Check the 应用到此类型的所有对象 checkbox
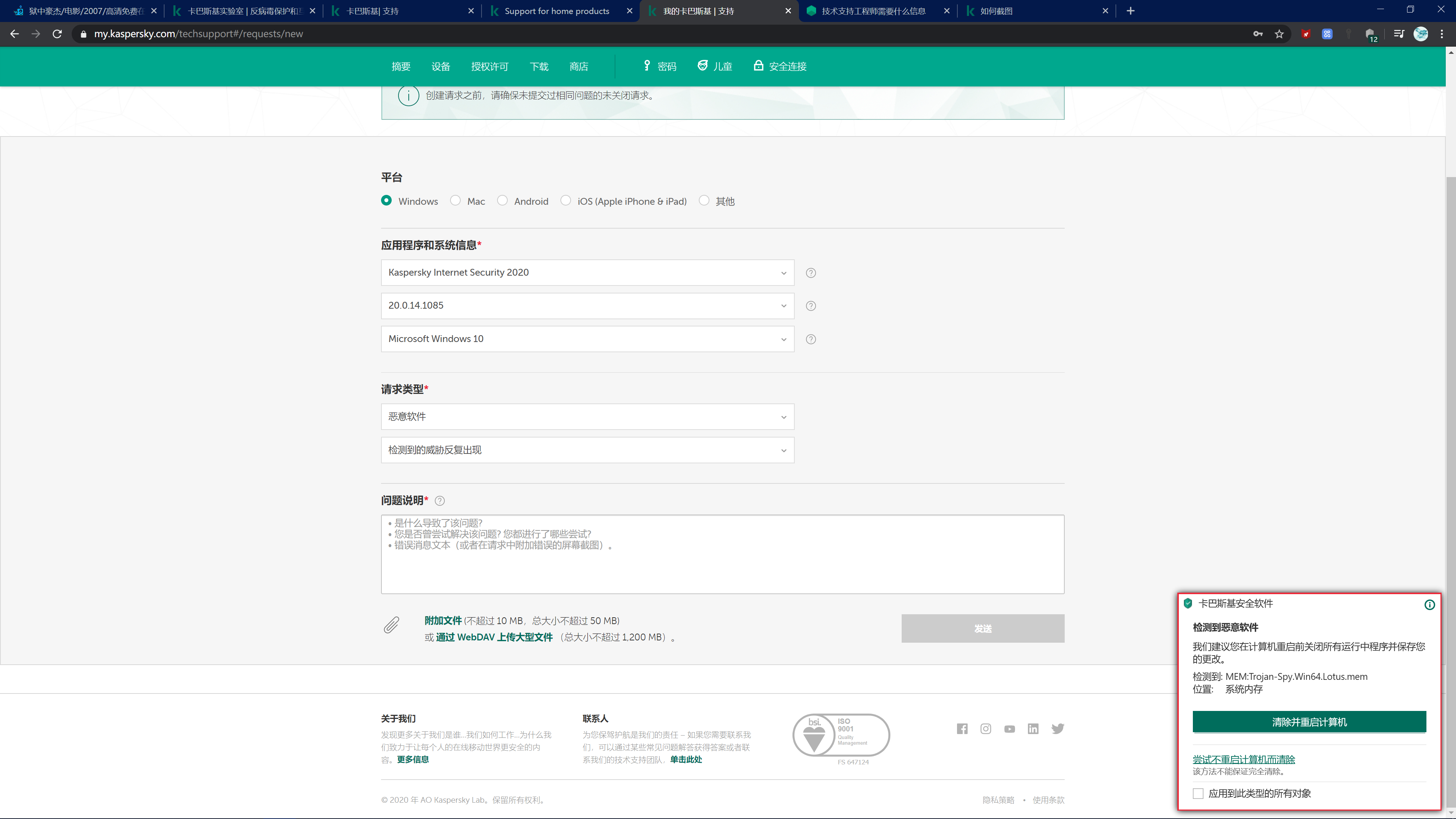The width and height of the screenshot is (1456, 819). click(x=1198, y=794)
